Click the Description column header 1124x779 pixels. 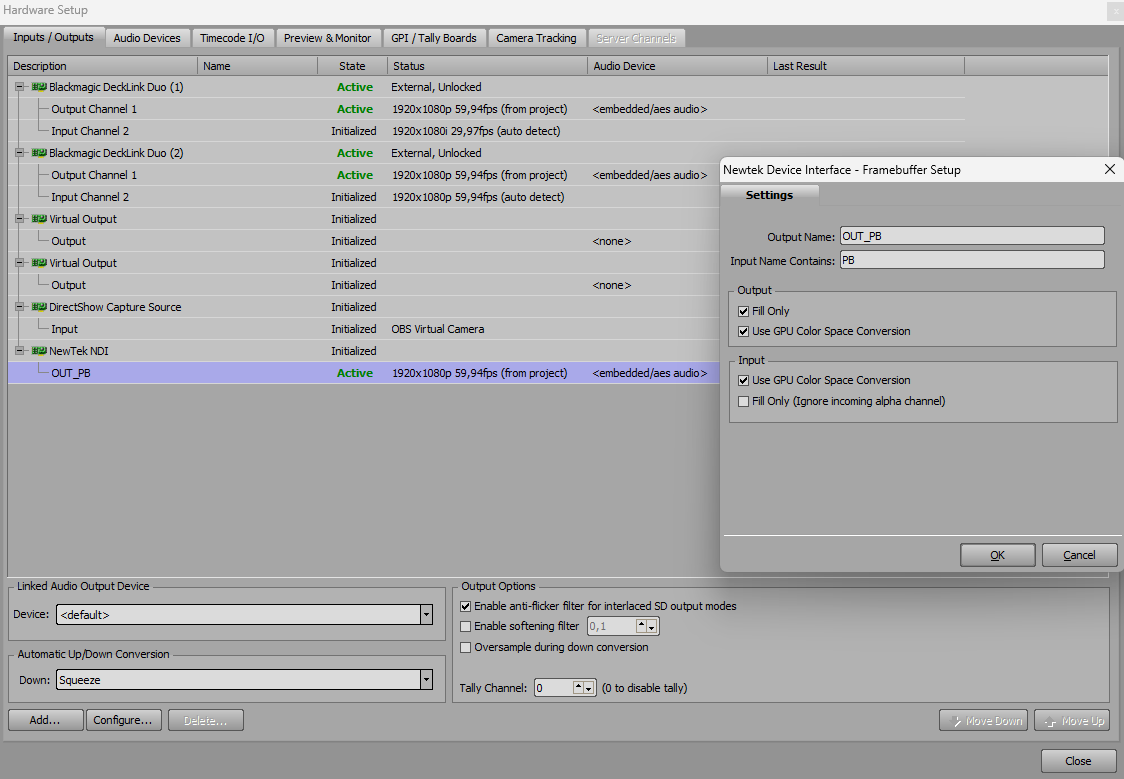click(x=103, y=66)
